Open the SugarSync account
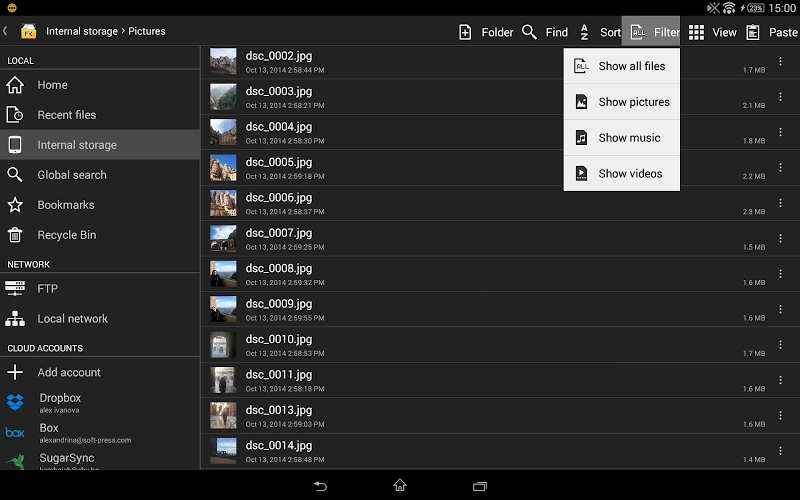 pyautogui.click(x=100, y=459)
